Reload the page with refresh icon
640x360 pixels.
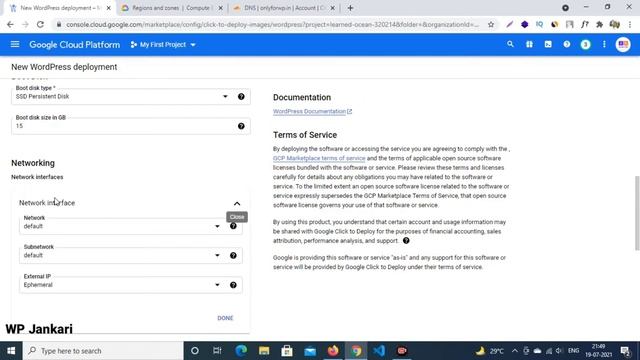[40, 24]
